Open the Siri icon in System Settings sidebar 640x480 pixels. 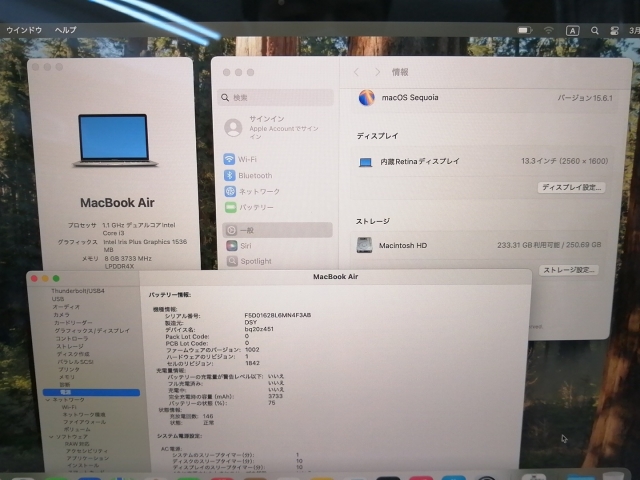pos(231,246)
